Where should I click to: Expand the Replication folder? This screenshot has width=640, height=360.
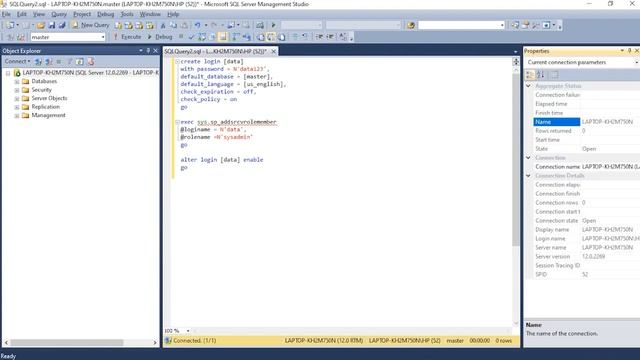[x=17, y=107]
